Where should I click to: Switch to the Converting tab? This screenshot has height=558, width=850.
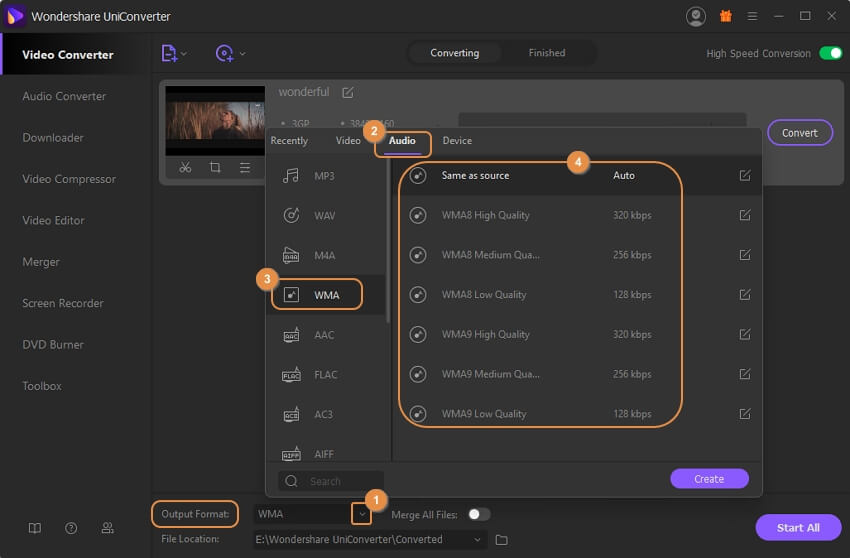coord(454,53)
